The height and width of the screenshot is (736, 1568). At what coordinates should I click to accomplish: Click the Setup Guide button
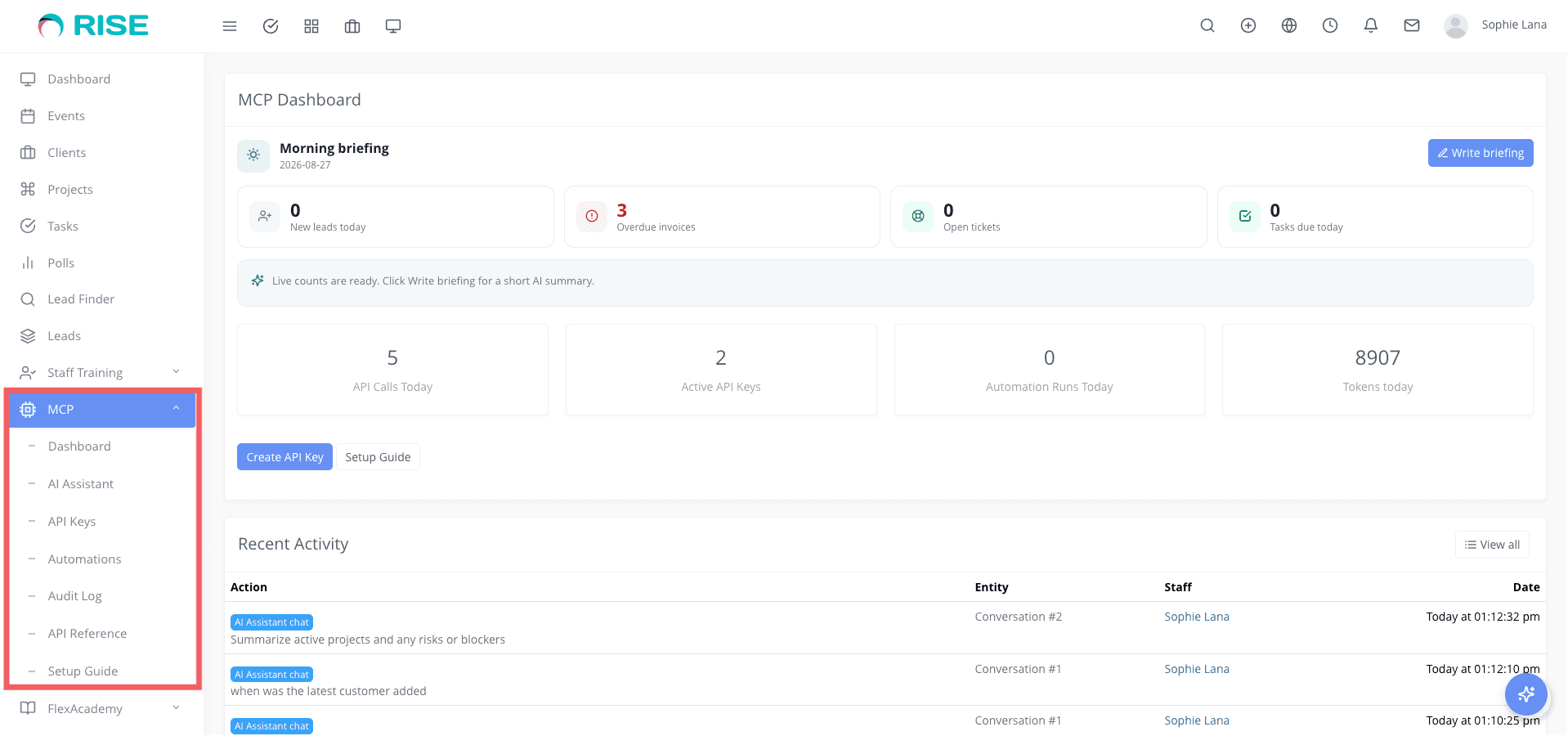(378, 457)
